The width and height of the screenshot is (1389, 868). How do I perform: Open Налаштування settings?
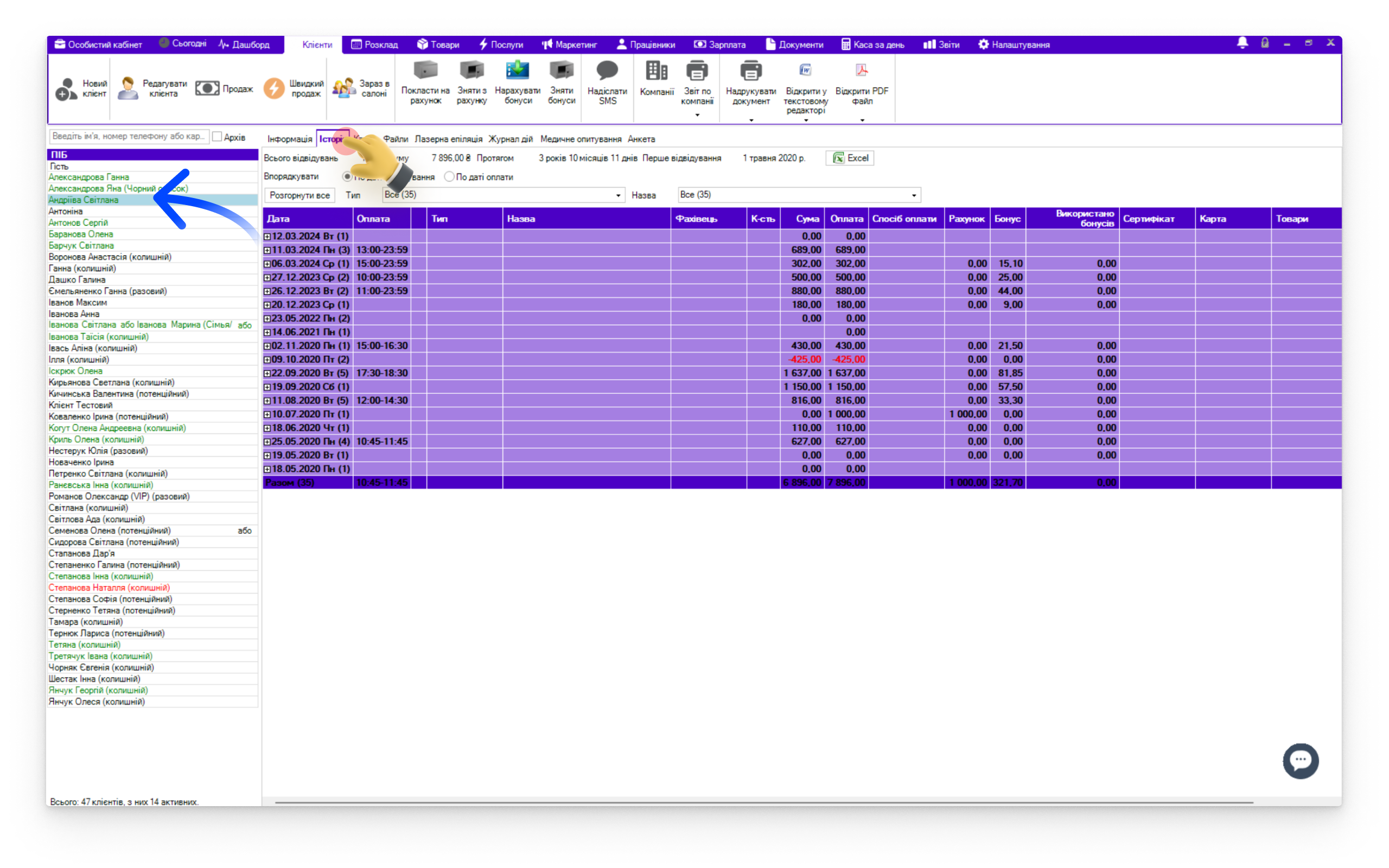click(x=1014, y=44)
